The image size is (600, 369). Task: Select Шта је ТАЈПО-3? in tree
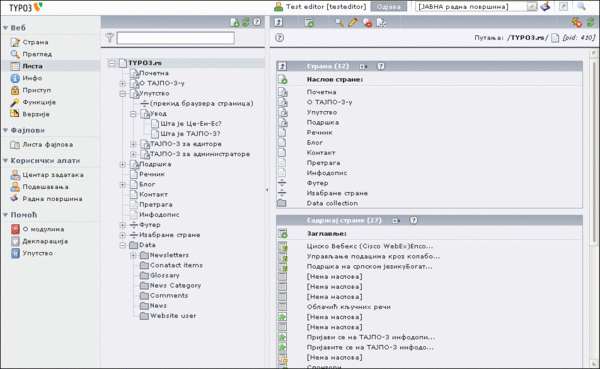pyautogui.click(x=190, y=134)
